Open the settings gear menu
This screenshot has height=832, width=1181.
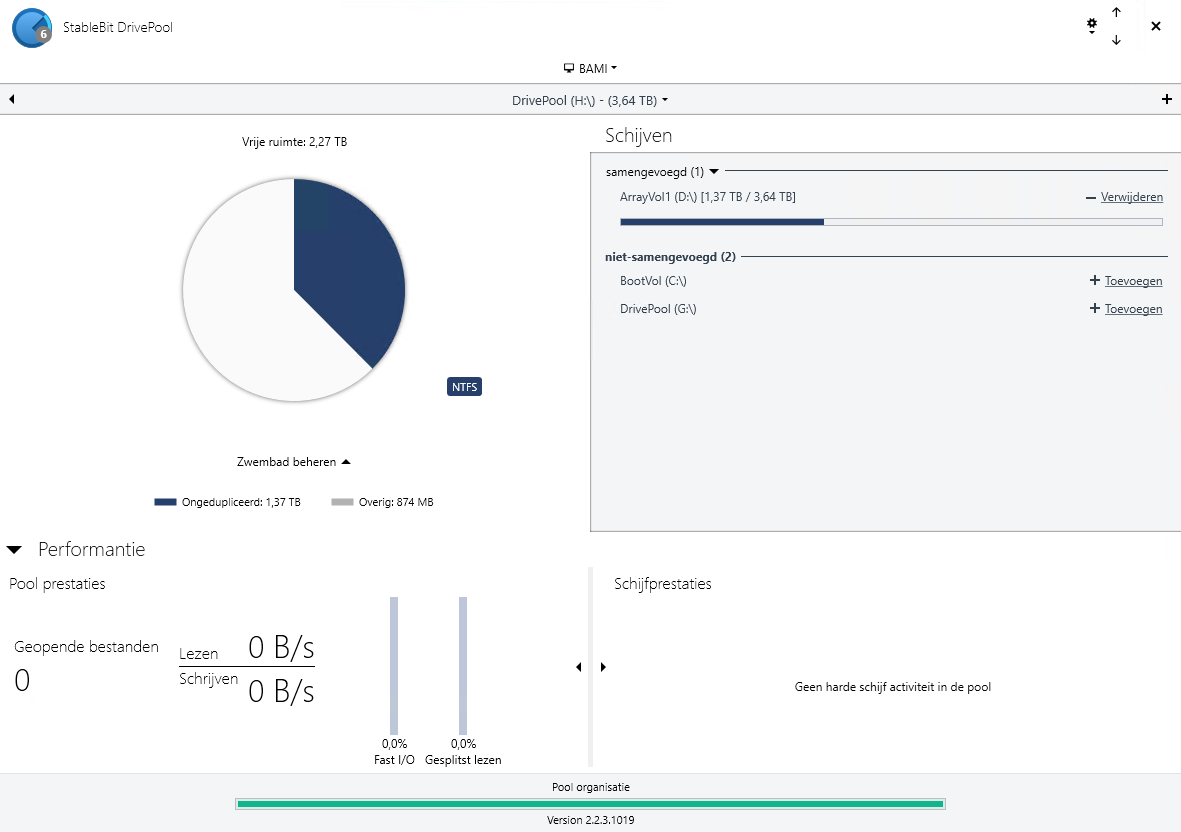tap(1091, 26)
